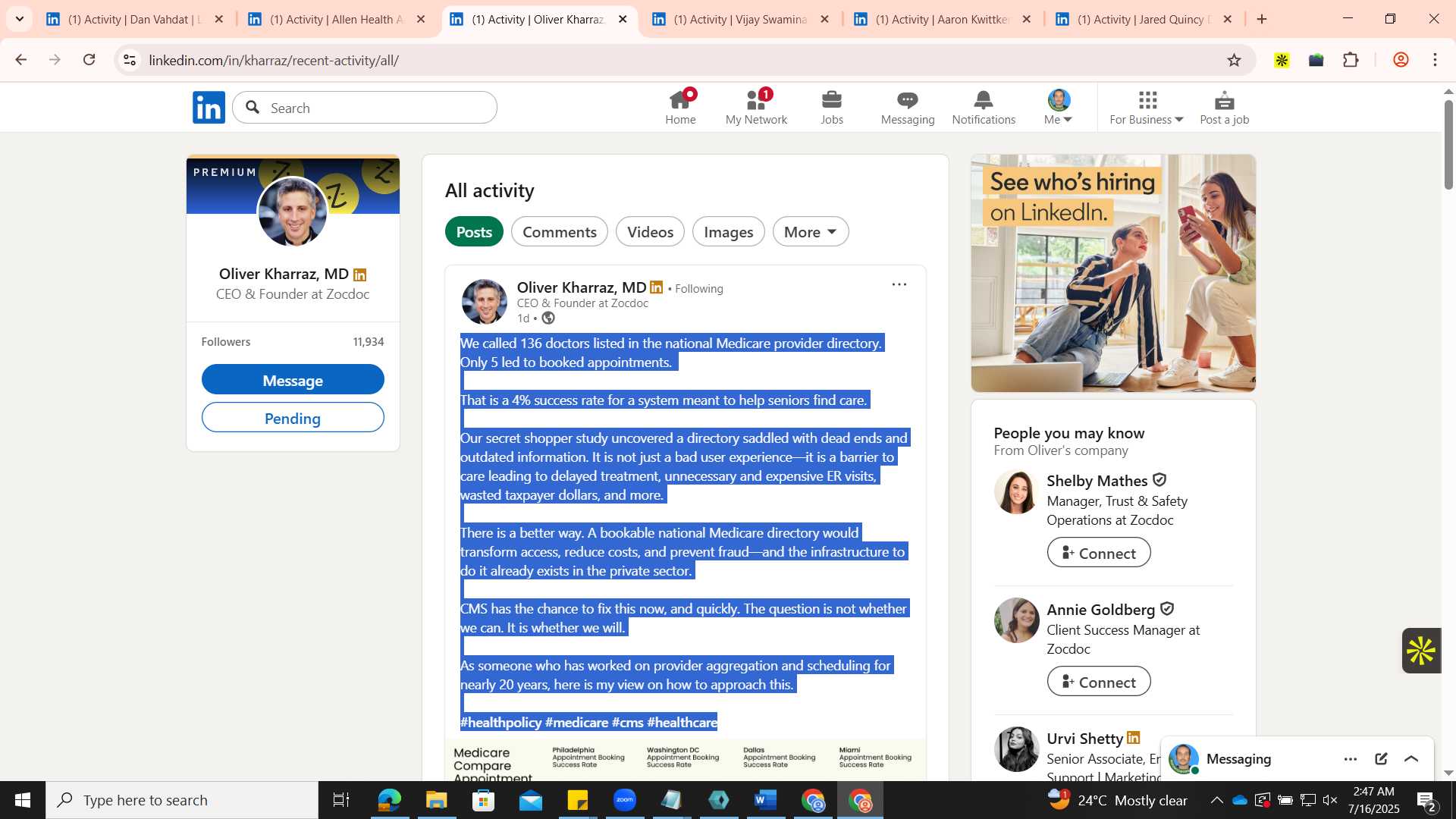Go back to the previous page

pos(20,60)
